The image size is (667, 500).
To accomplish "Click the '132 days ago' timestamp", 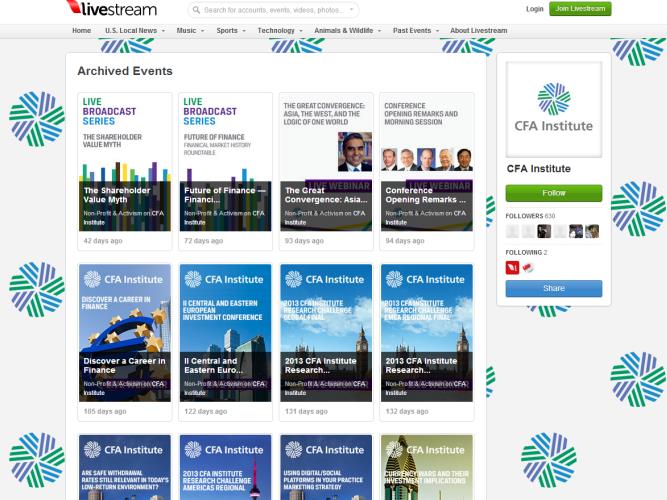I will pos(407,411).
